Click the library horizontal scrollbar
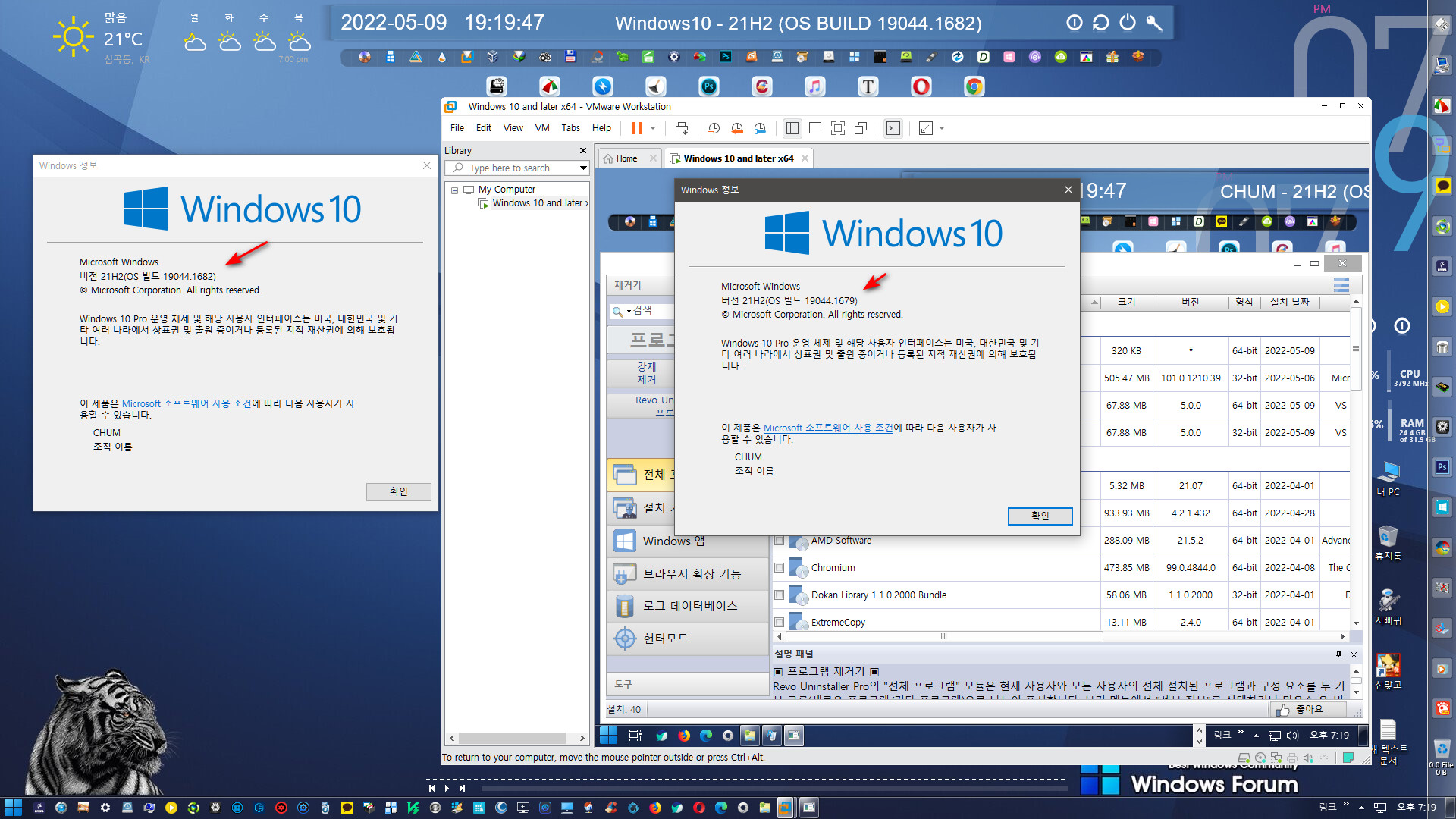1456x819 pixels. pyautogui.click(x=512, y=738)
